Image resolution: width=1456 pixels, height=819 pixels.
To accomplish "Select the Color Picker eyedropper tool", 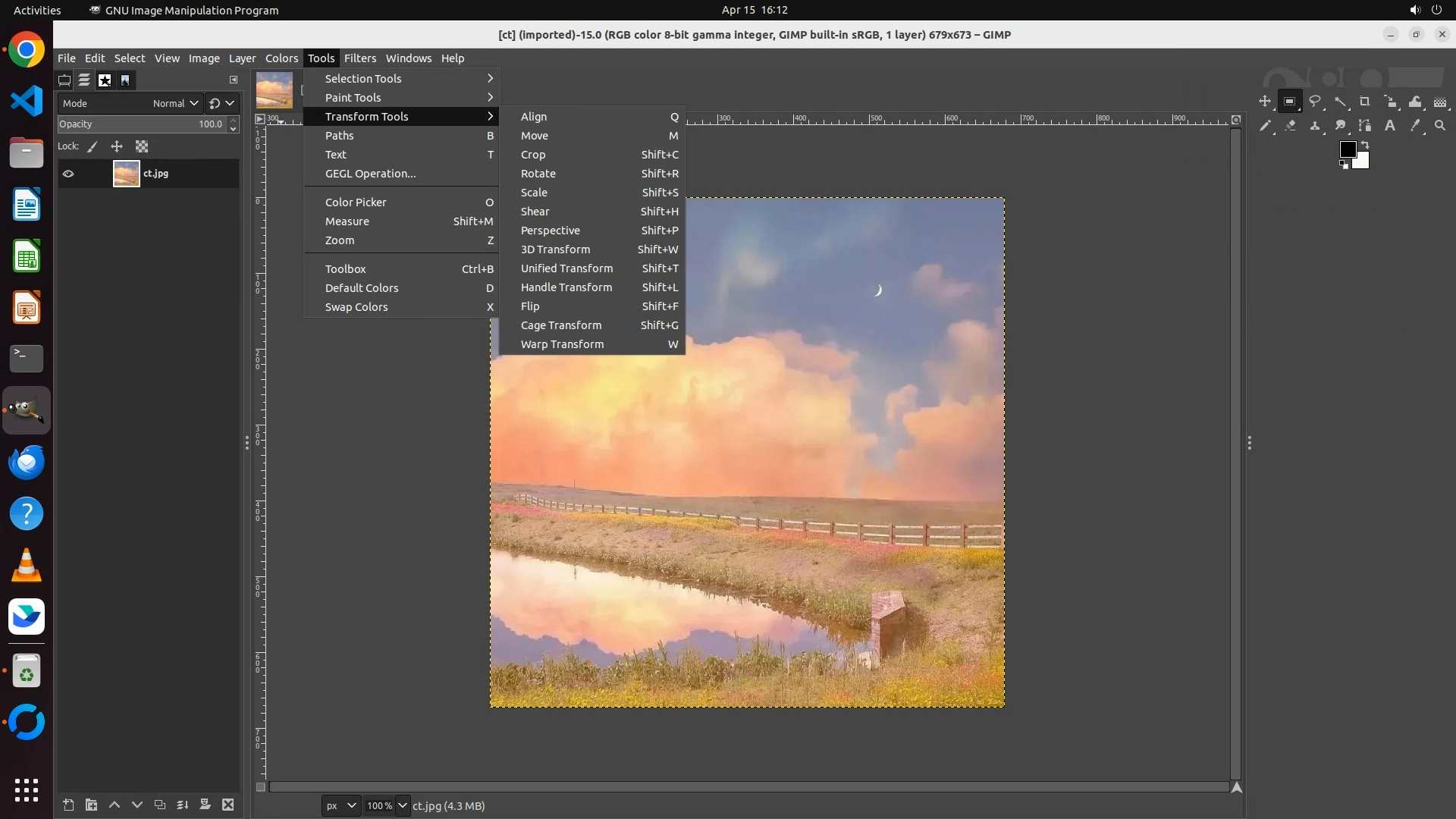I will point(1415,126).
